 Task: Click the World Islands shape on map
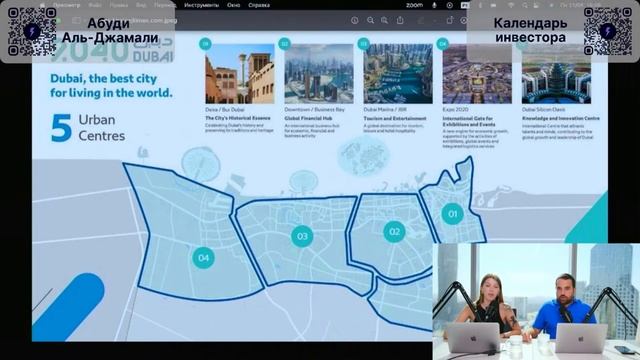[363, 156]
